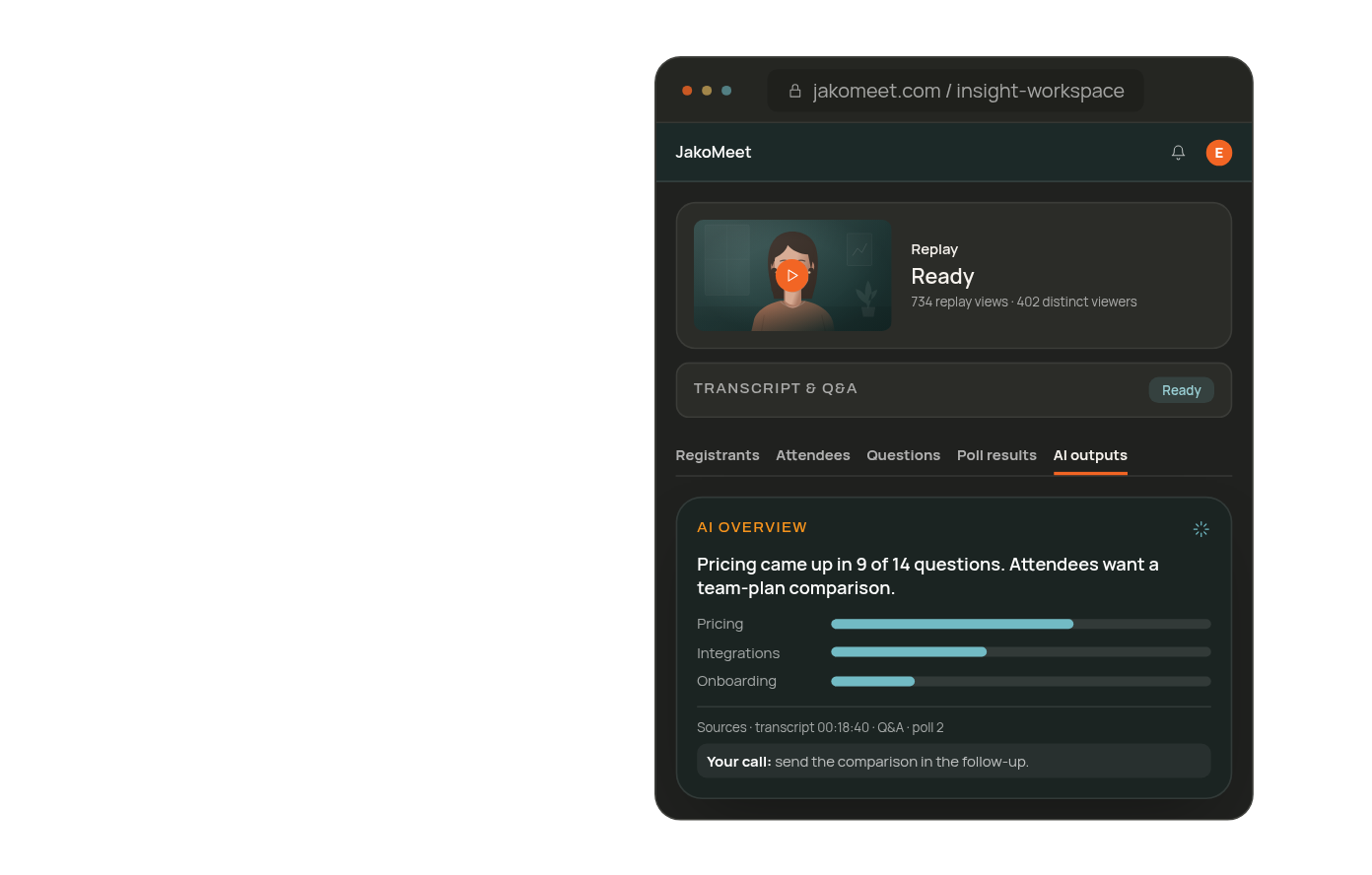Click the JakoMeet logo text

pos(714,152)
